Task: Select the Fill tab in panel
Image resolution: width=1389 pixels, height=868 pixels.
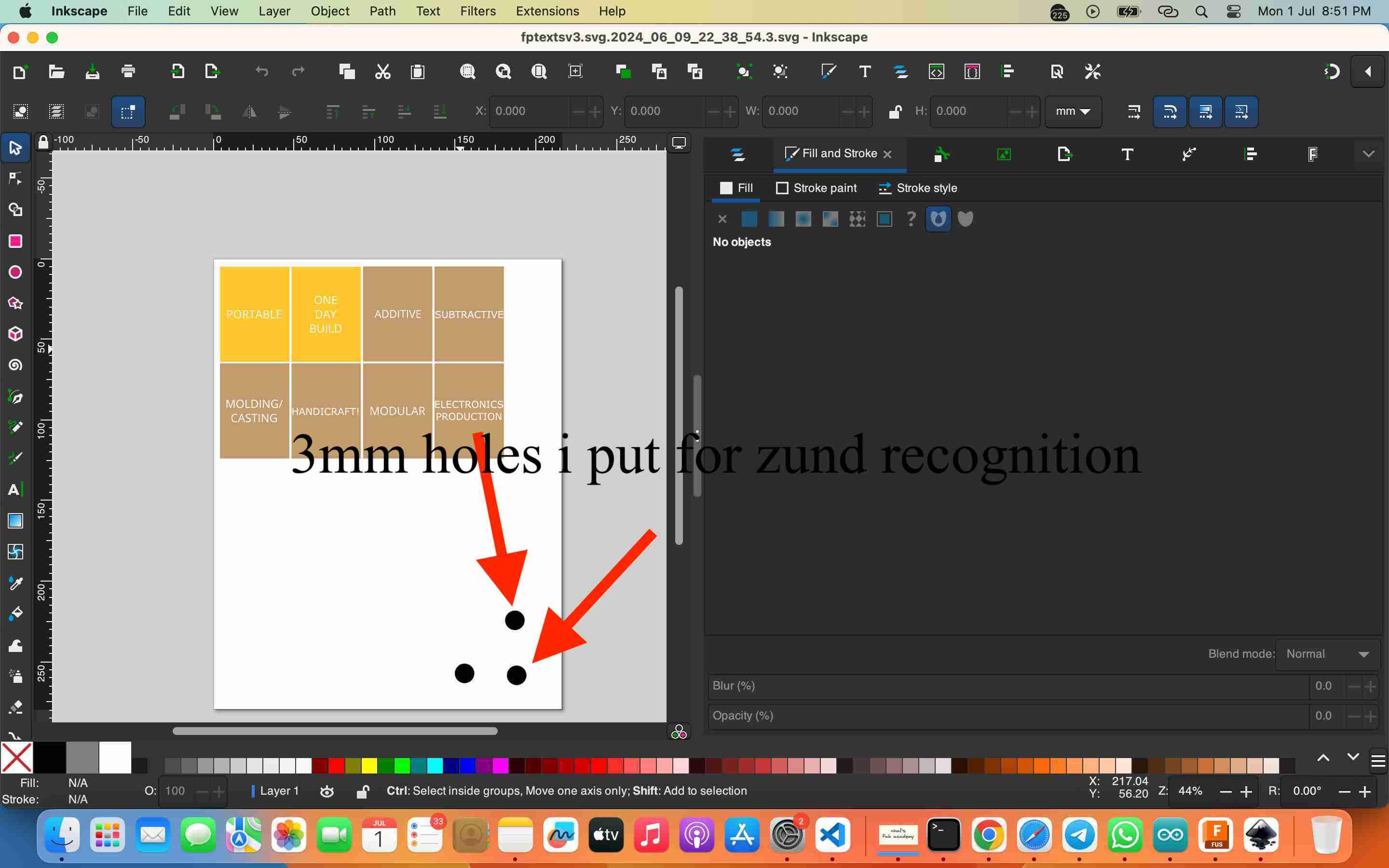Action: (x=736, y=188)
